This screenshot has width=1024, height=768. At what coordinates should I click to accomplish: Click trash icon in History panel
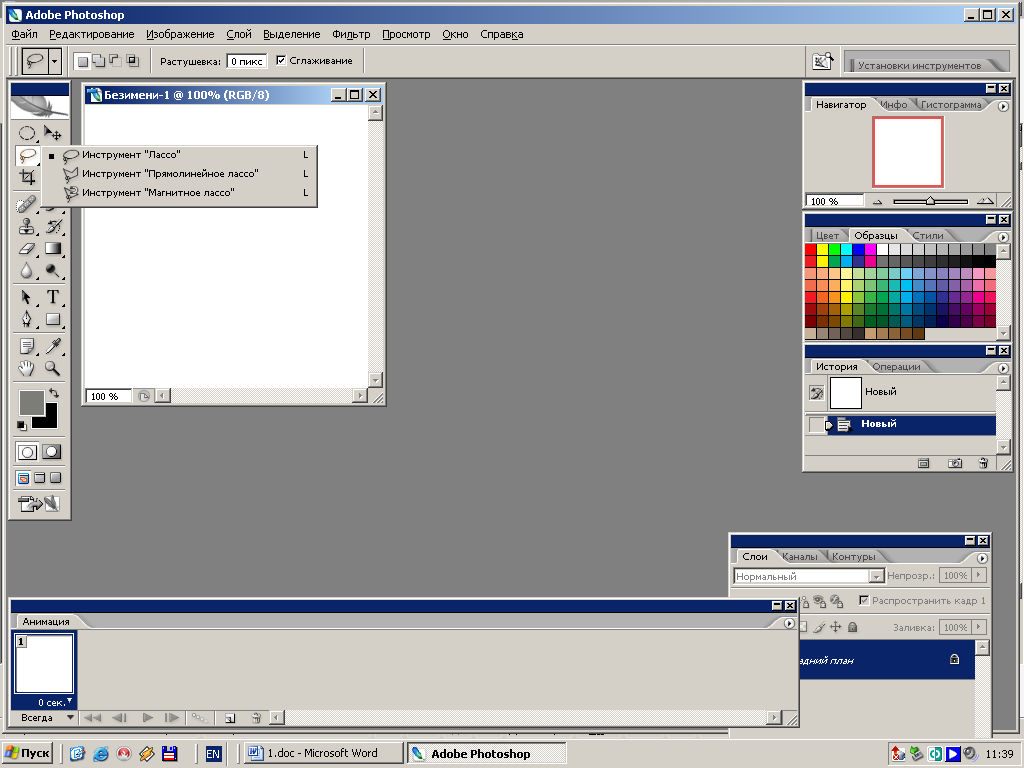(x=984, y=463)
